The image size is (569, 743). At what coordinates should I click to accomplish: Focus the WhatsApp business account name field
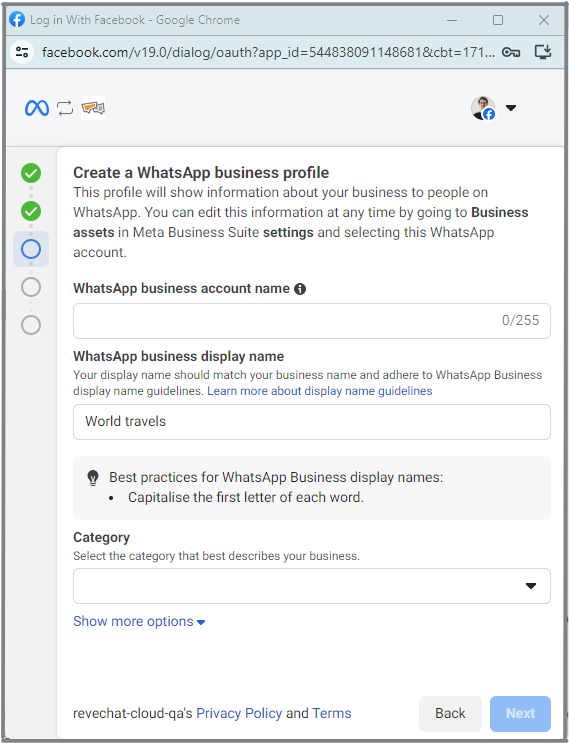coord(312,321)
